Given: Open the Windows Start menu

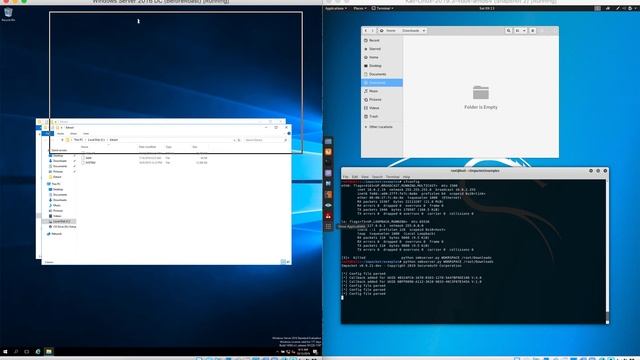Looking at the screenshot, I should click(x=5, y=351).
